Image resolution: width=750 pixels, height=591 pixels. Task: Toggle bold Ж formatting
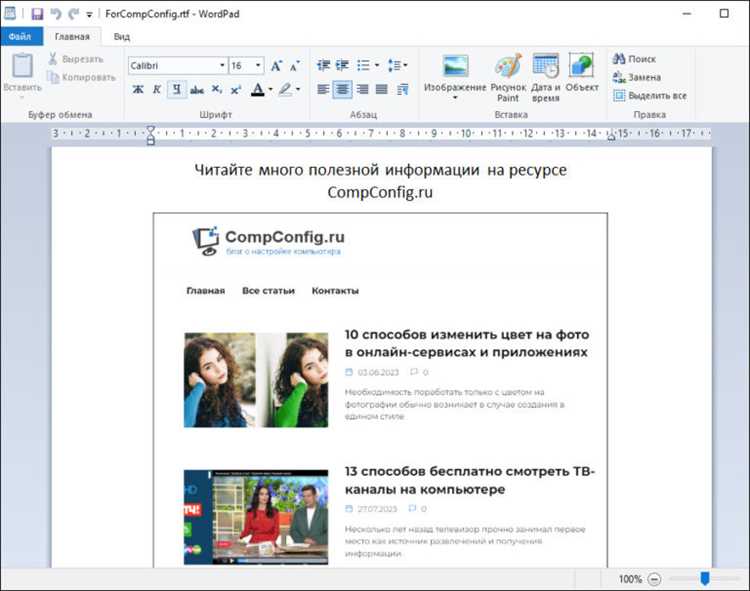(138, 89)
